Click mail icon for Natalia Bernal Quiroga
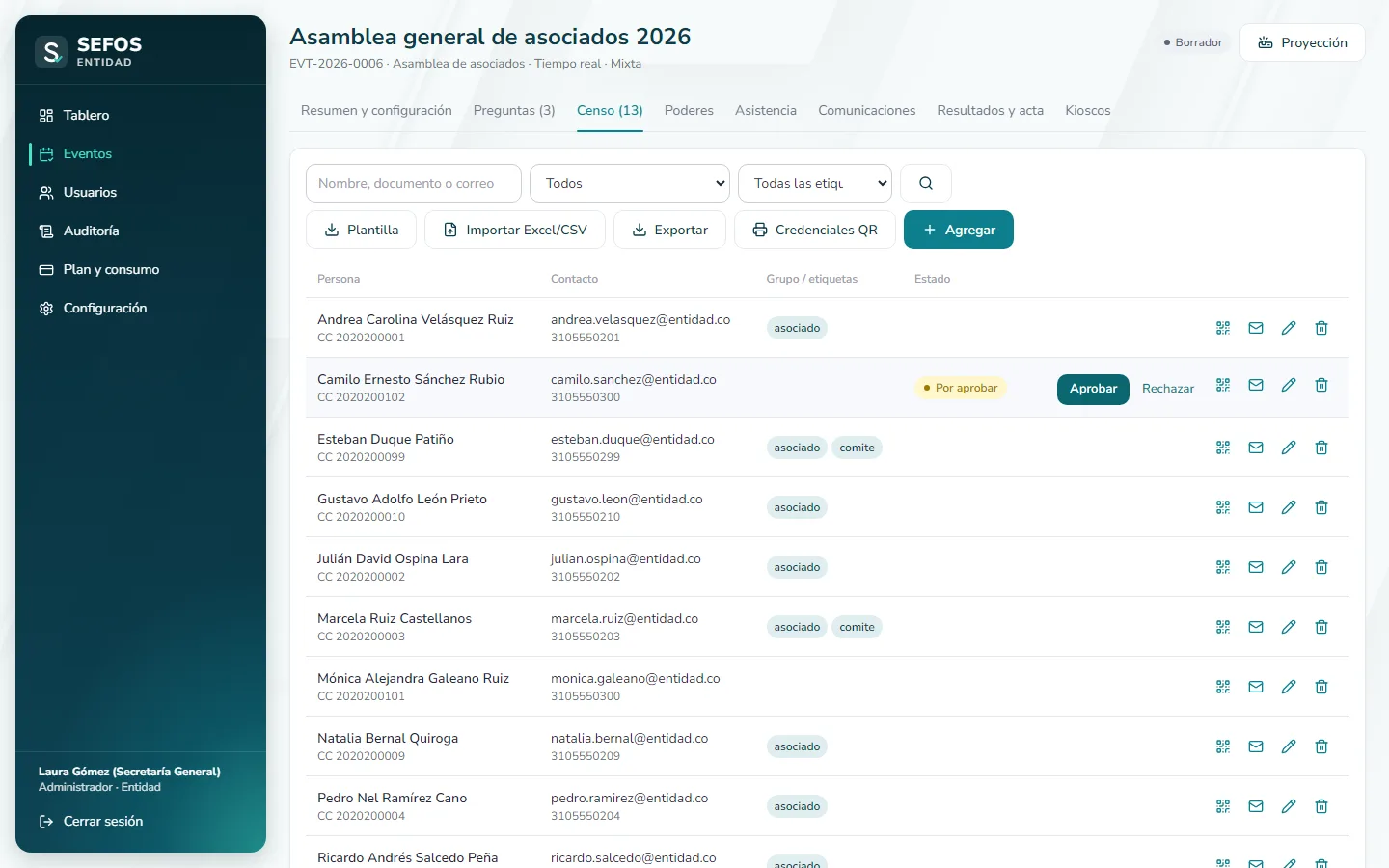The image size is (1389, 868). coord(1256,746)
